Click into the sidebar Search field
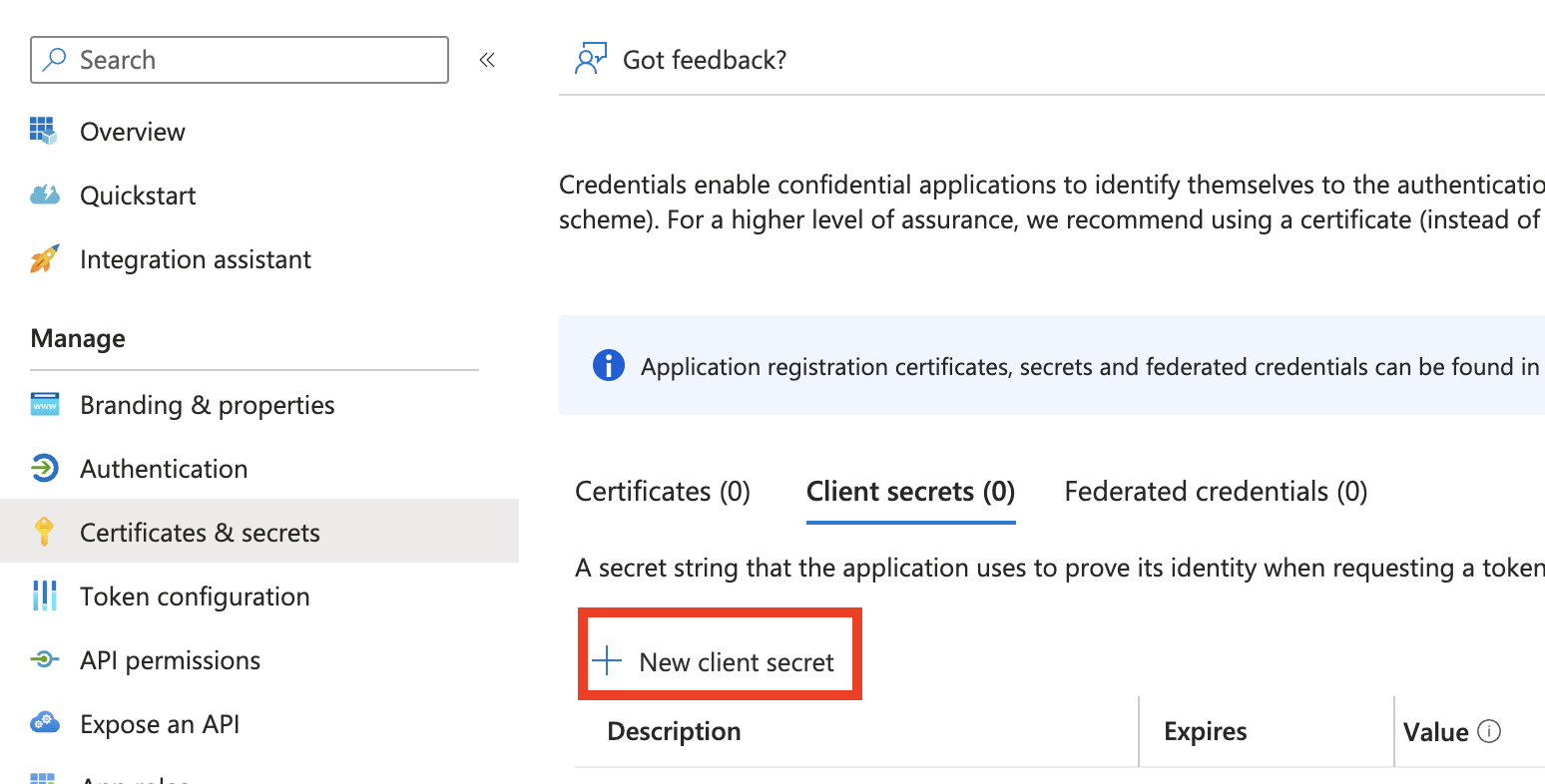Screen dimensions: 1545x784 [250, 60]
